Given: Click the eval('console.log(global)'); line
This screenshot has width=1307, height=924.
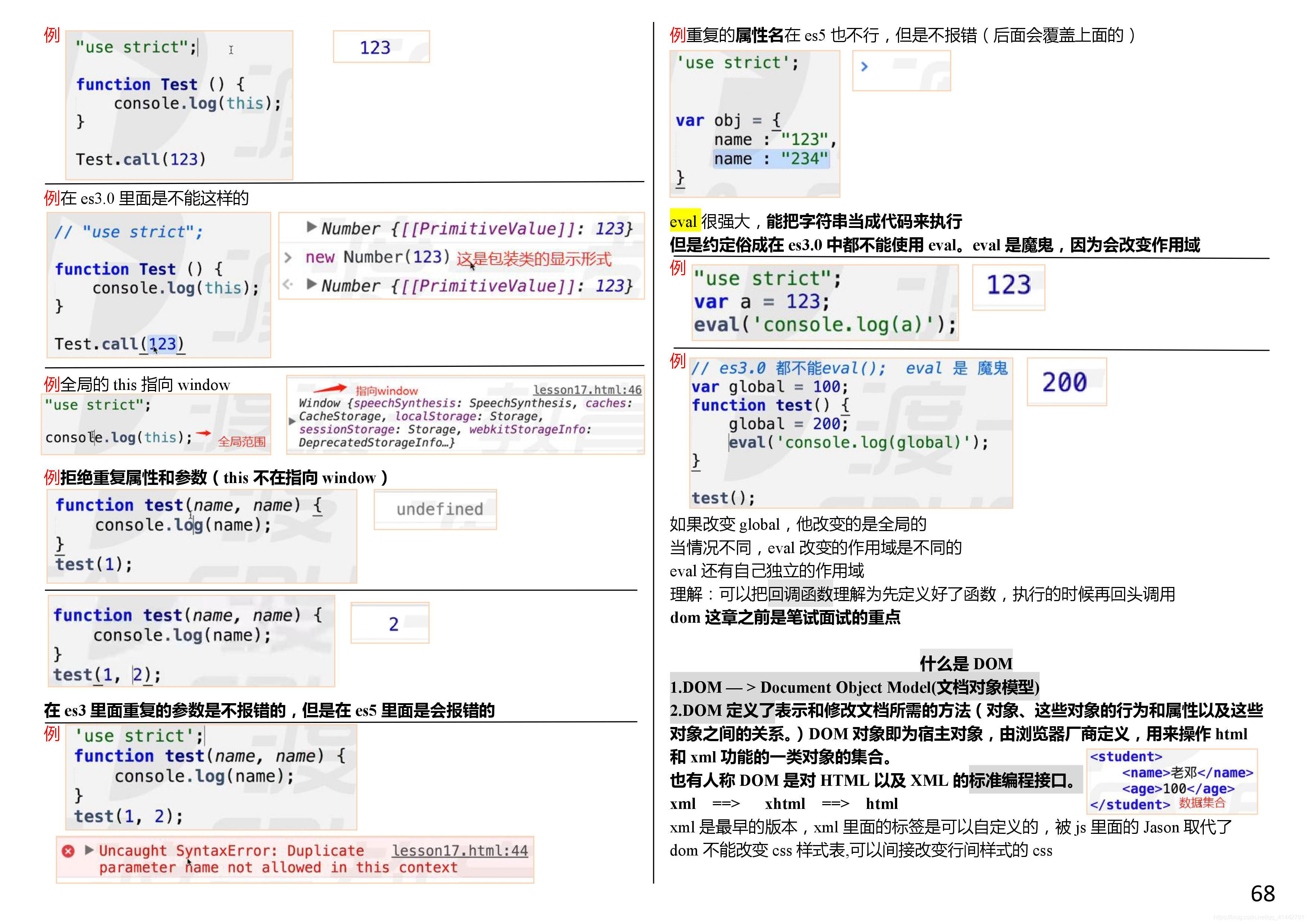Looking at the screenshot, I should [x=858, y=443].
